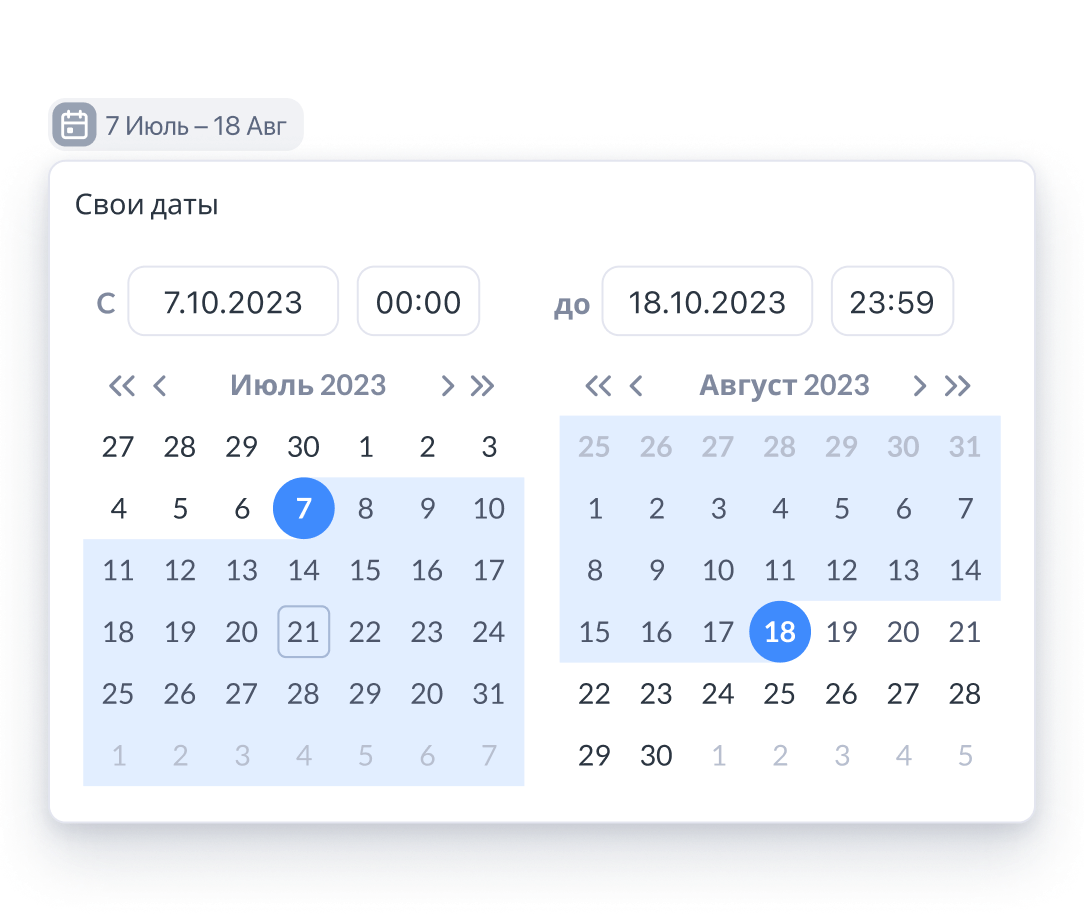Click the "Август 2023" month header

coord(784,386)
